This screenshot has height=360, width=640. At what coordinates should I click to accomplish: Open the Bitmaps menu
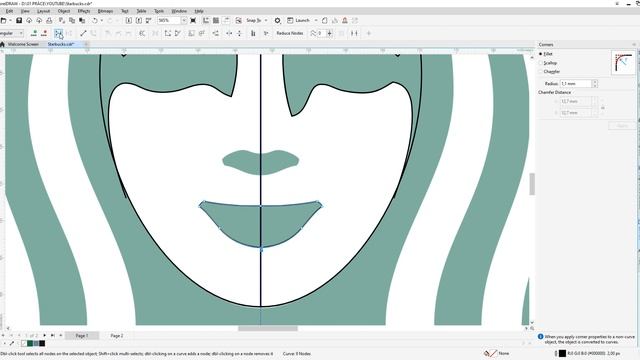(105, 11)
